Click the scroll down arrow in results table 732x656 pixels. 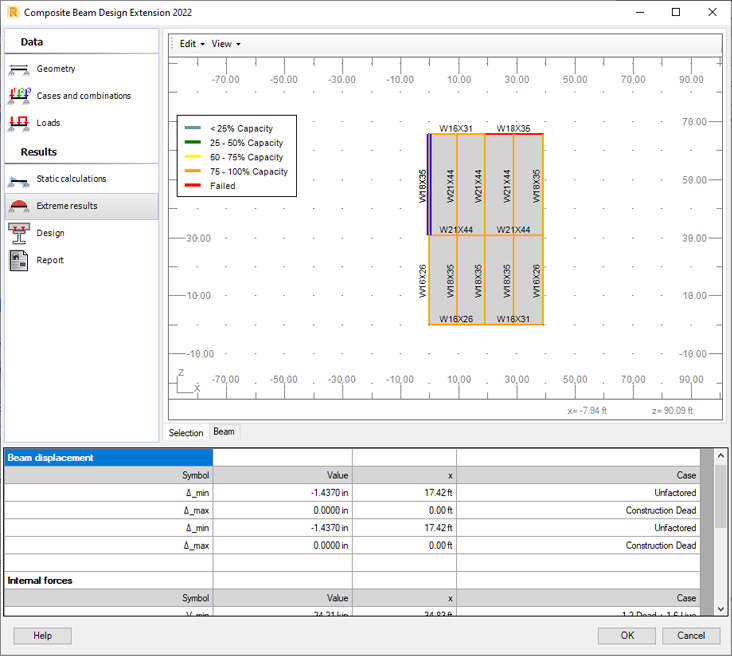pyautogui.click(x=721, y=609)
